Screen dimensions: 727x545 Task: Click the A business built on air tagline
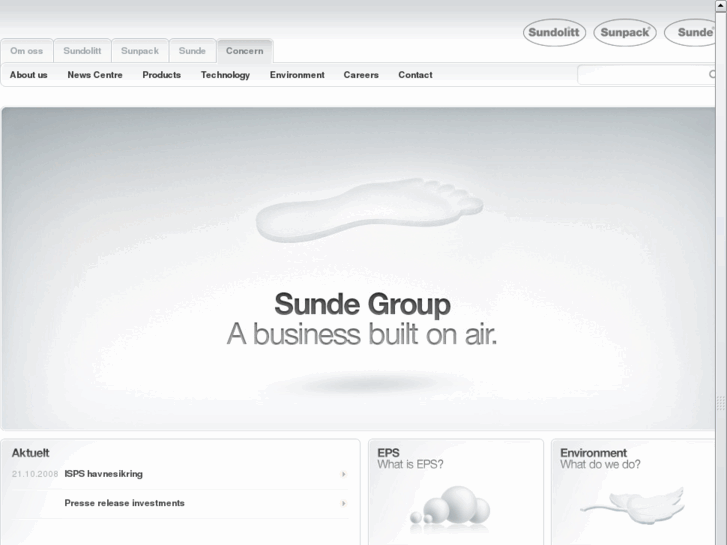click(362, 334)
